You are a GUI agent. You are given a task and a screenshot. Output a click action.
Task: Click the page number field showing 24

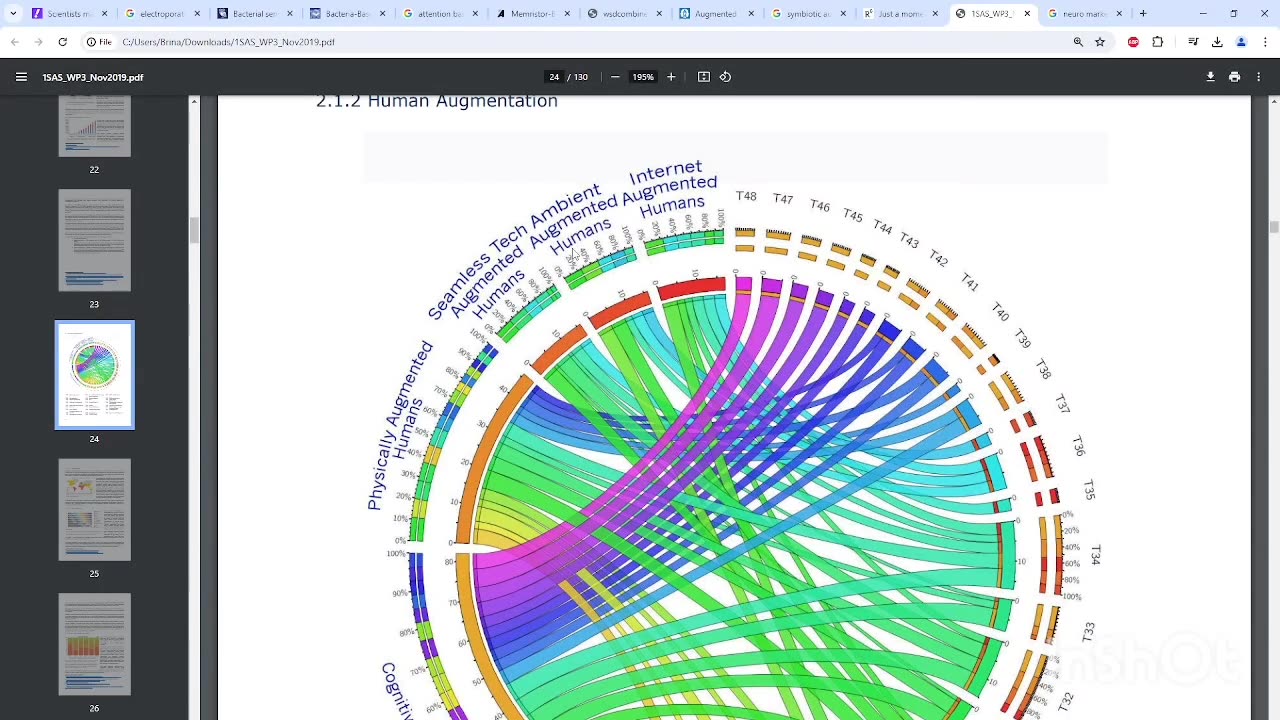click(554, 77)
